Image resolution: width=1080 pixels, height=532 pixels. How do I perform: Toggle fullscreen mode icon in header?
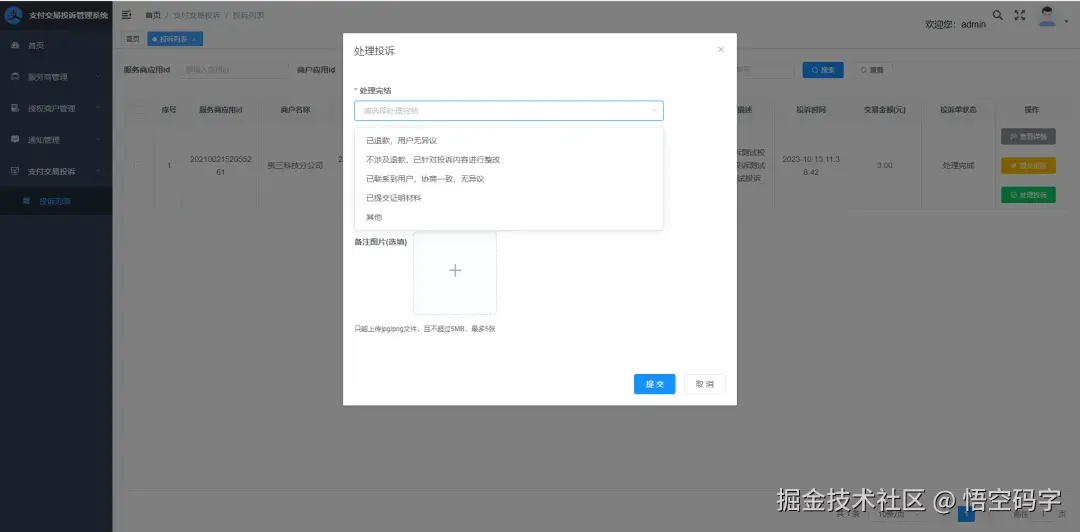1020,14
